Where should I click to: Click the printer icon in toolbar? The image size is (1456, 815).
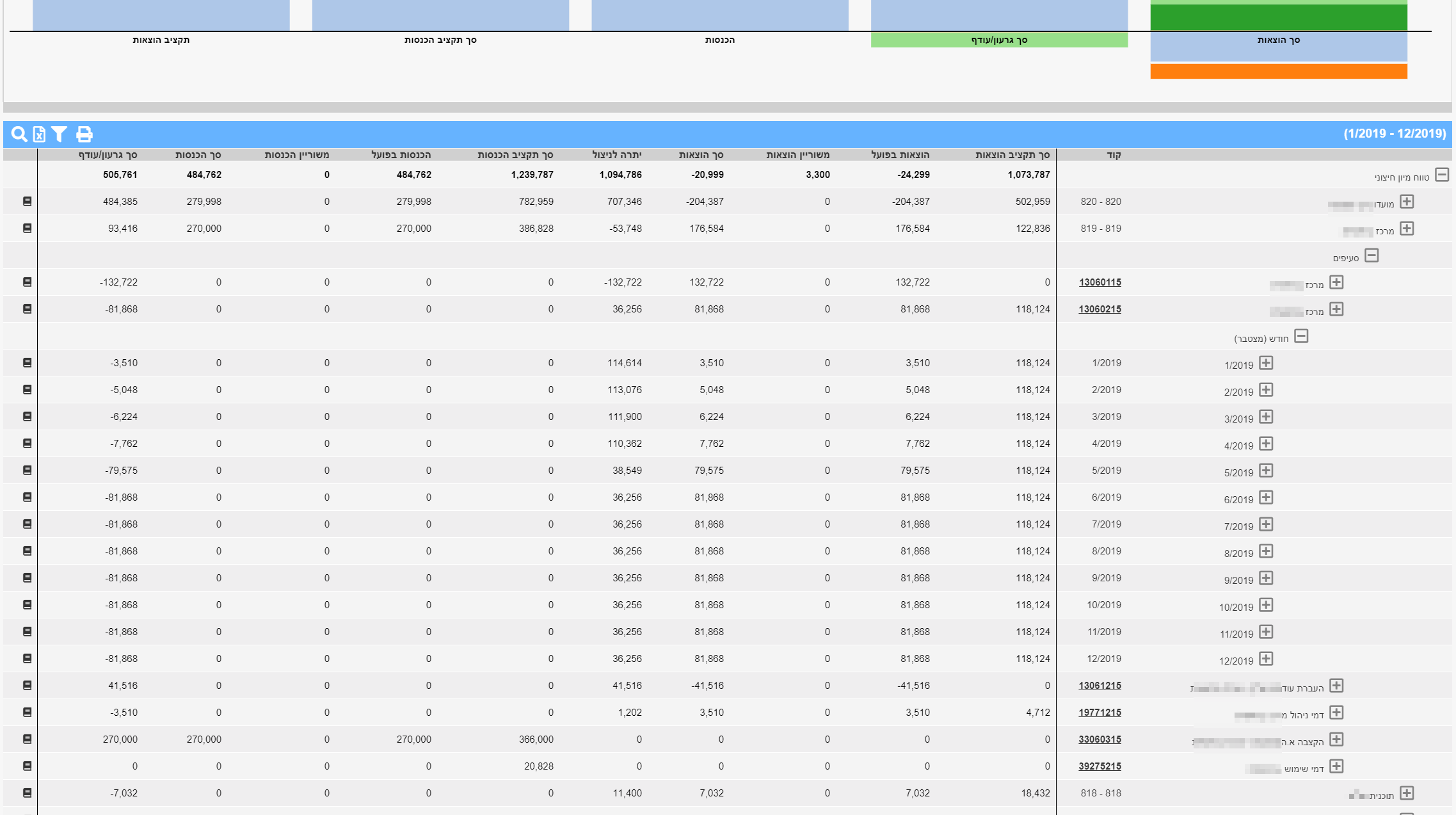tap(84, 134)
